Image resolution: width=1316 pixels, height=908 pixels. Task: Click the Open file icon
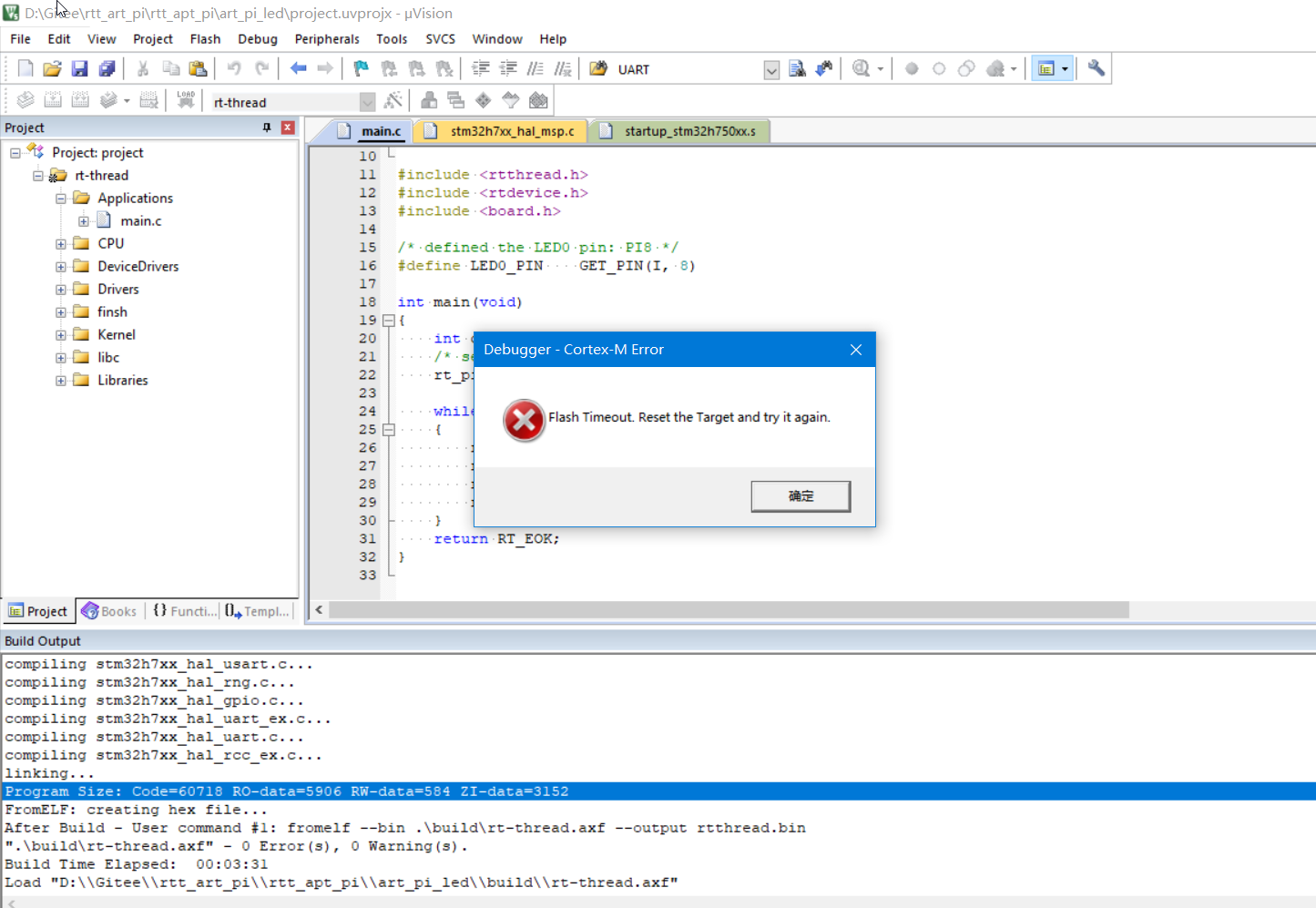[x=53, y=68]
